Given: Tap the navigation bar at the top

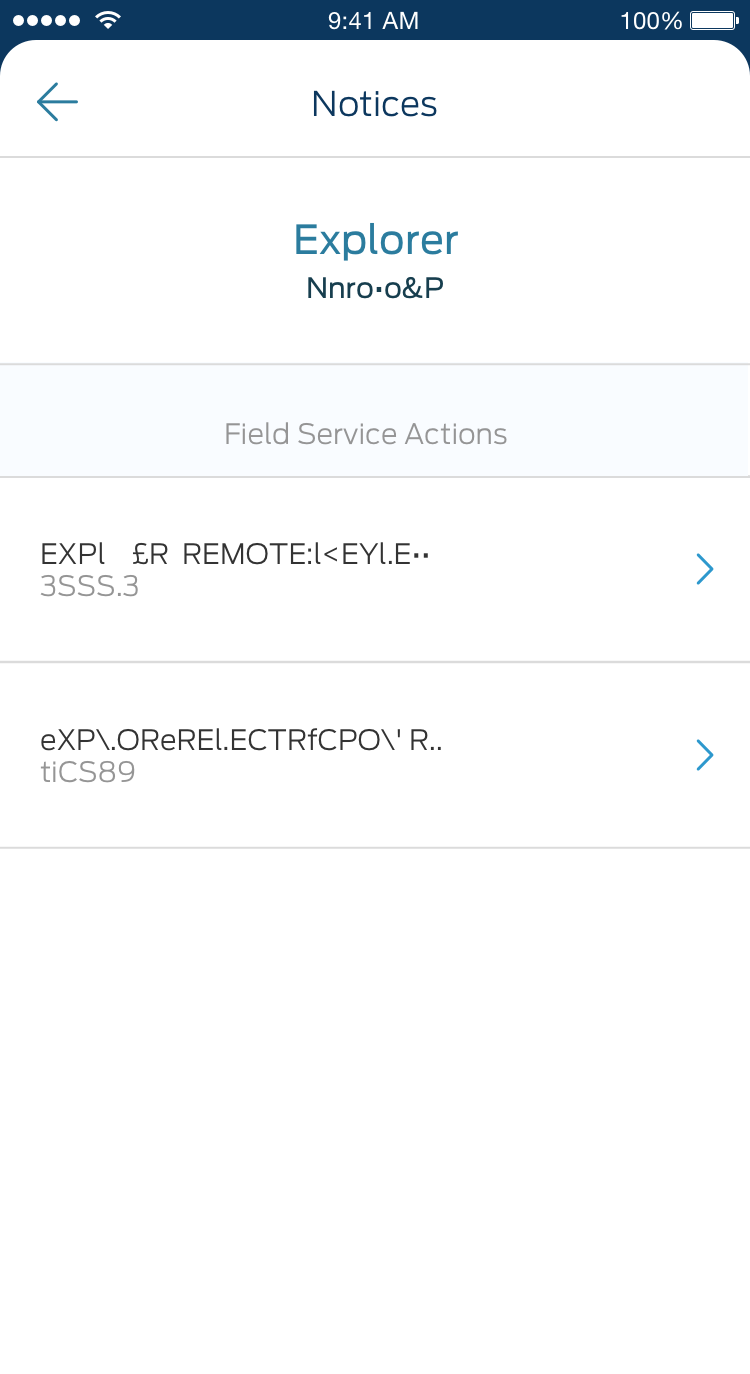Looking at the screenshot, I should pyautogui.click(x=374, y=101).
